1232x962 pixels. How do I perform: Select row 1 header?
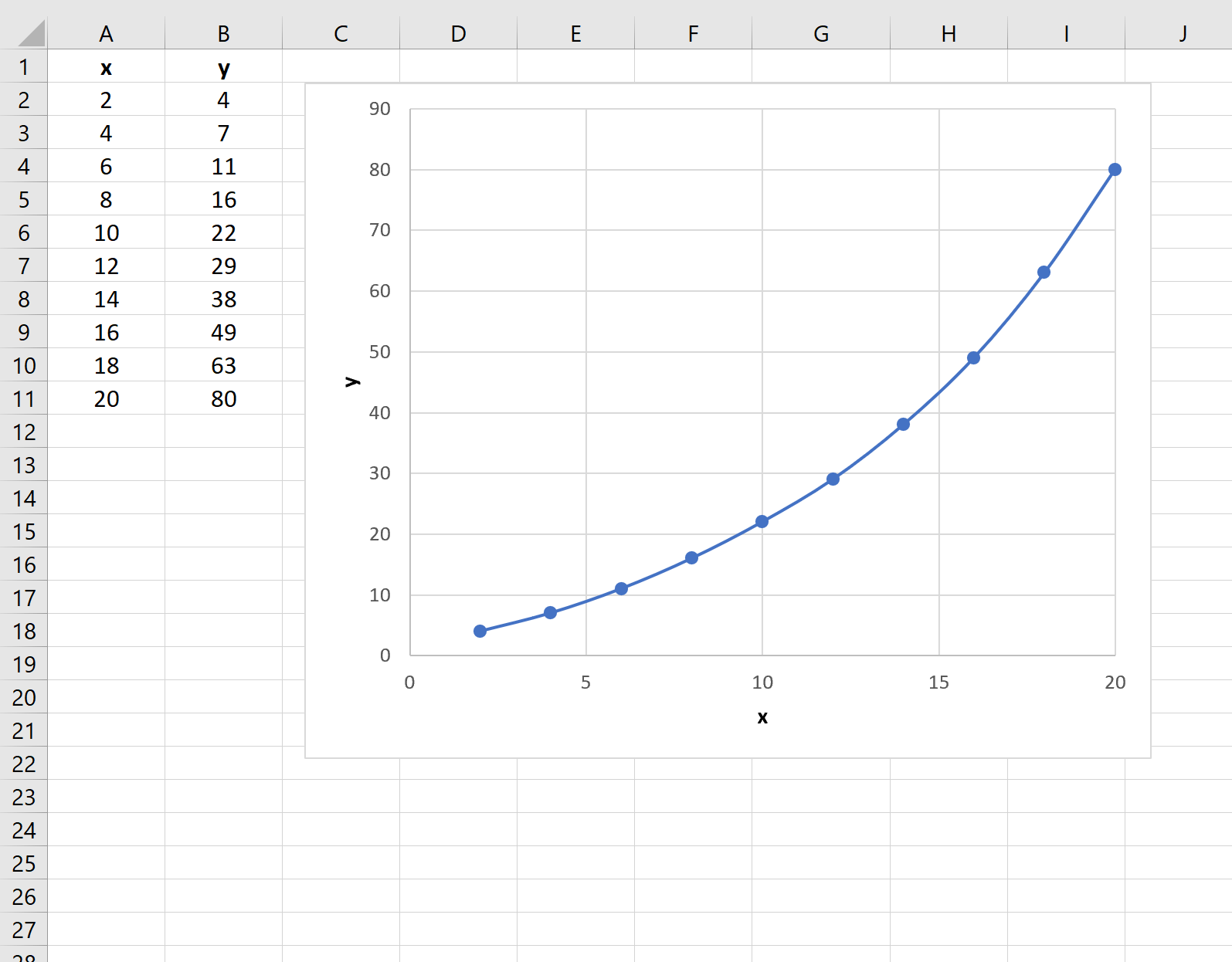24,66
